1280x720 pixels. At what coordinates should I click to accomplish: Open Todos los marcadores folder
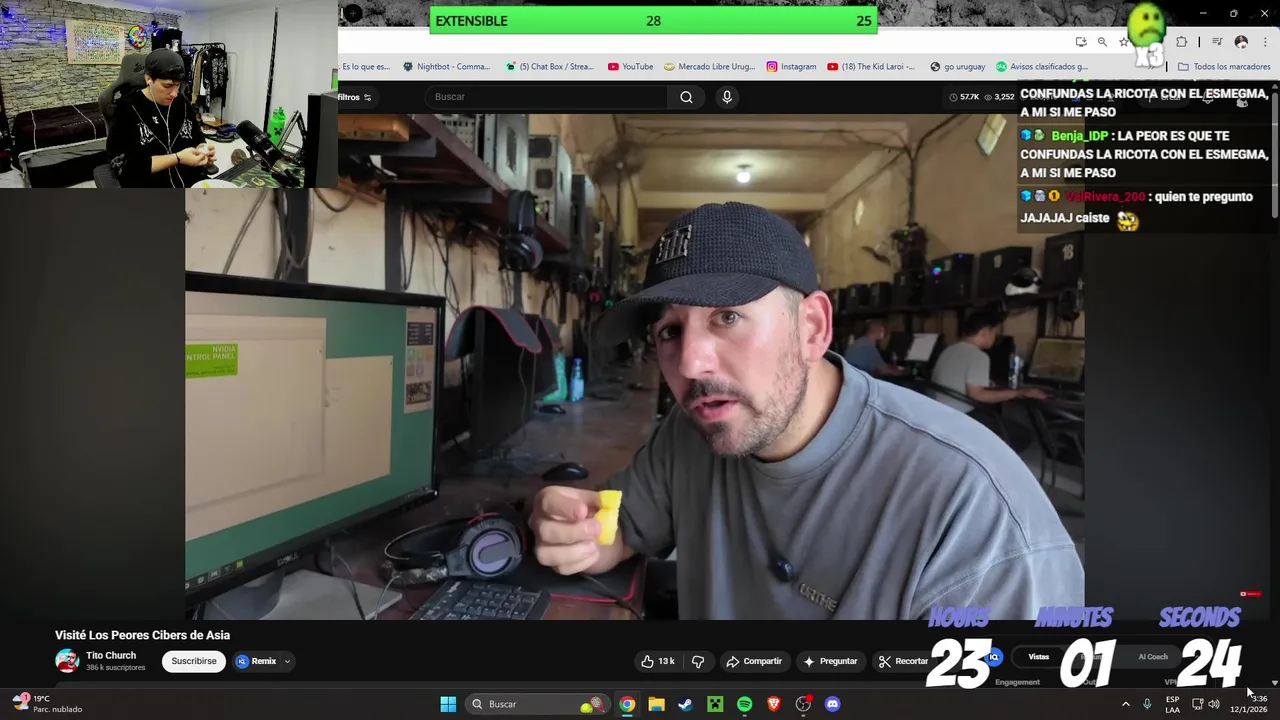click(x=1224, y=67)
